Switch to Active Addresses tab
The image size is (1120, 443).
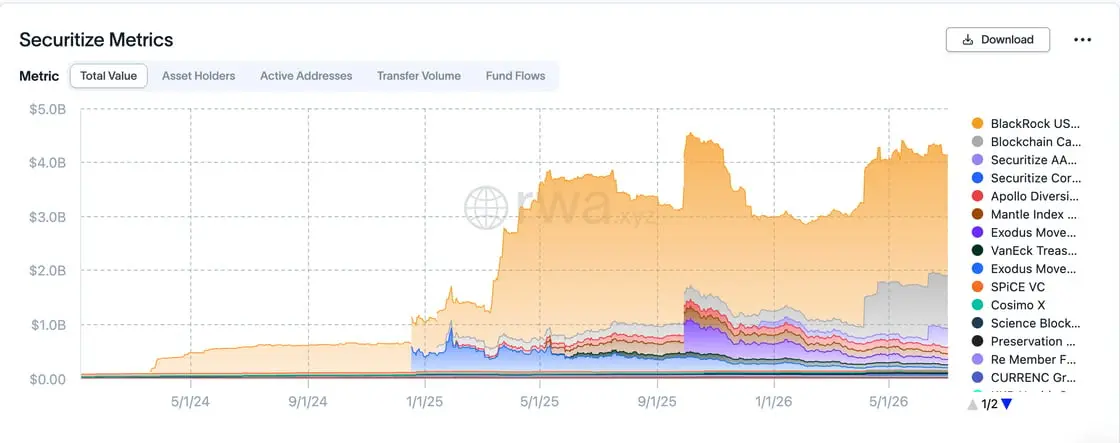point(306,76)
